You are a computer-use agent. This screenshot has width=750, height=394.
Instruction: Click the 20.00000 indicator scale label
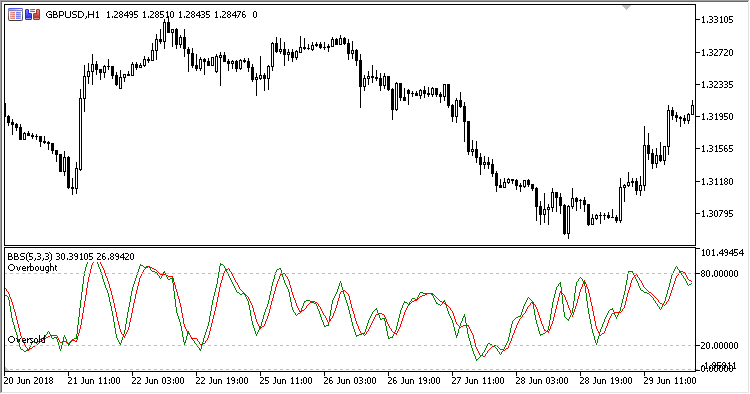pos(719,345)
